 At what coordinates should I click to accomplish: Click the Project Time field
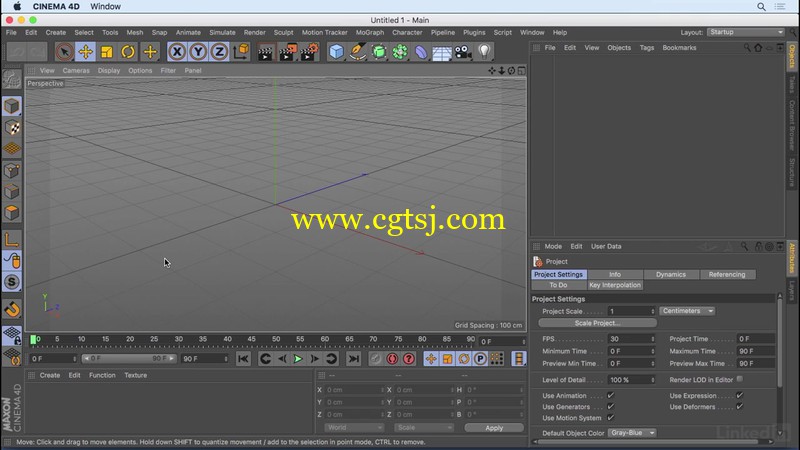click(x=756, y=339)
